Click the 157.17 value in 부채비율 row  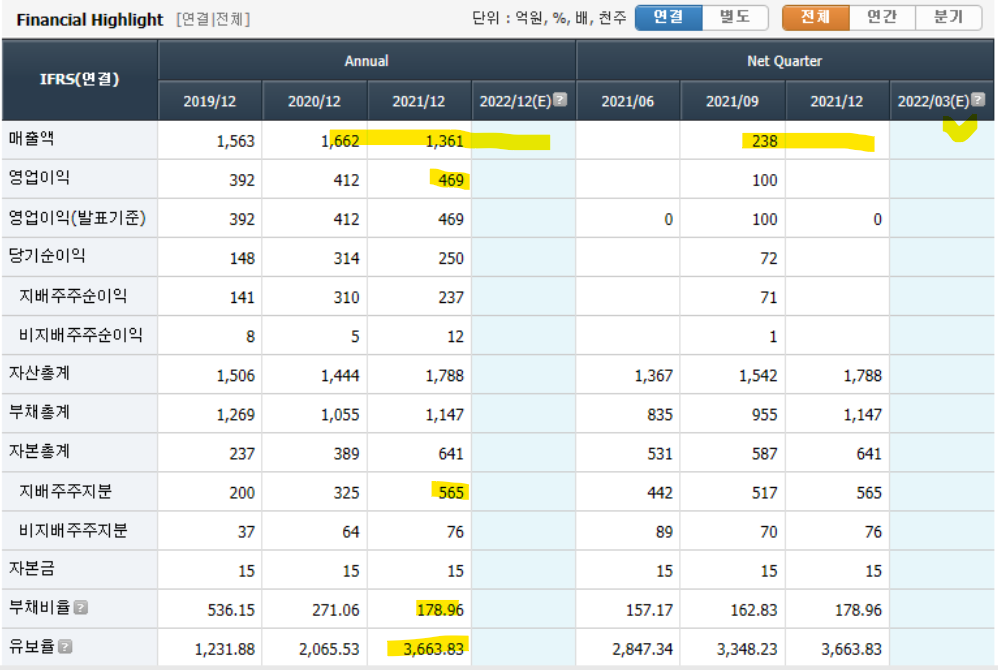point(649,610)
